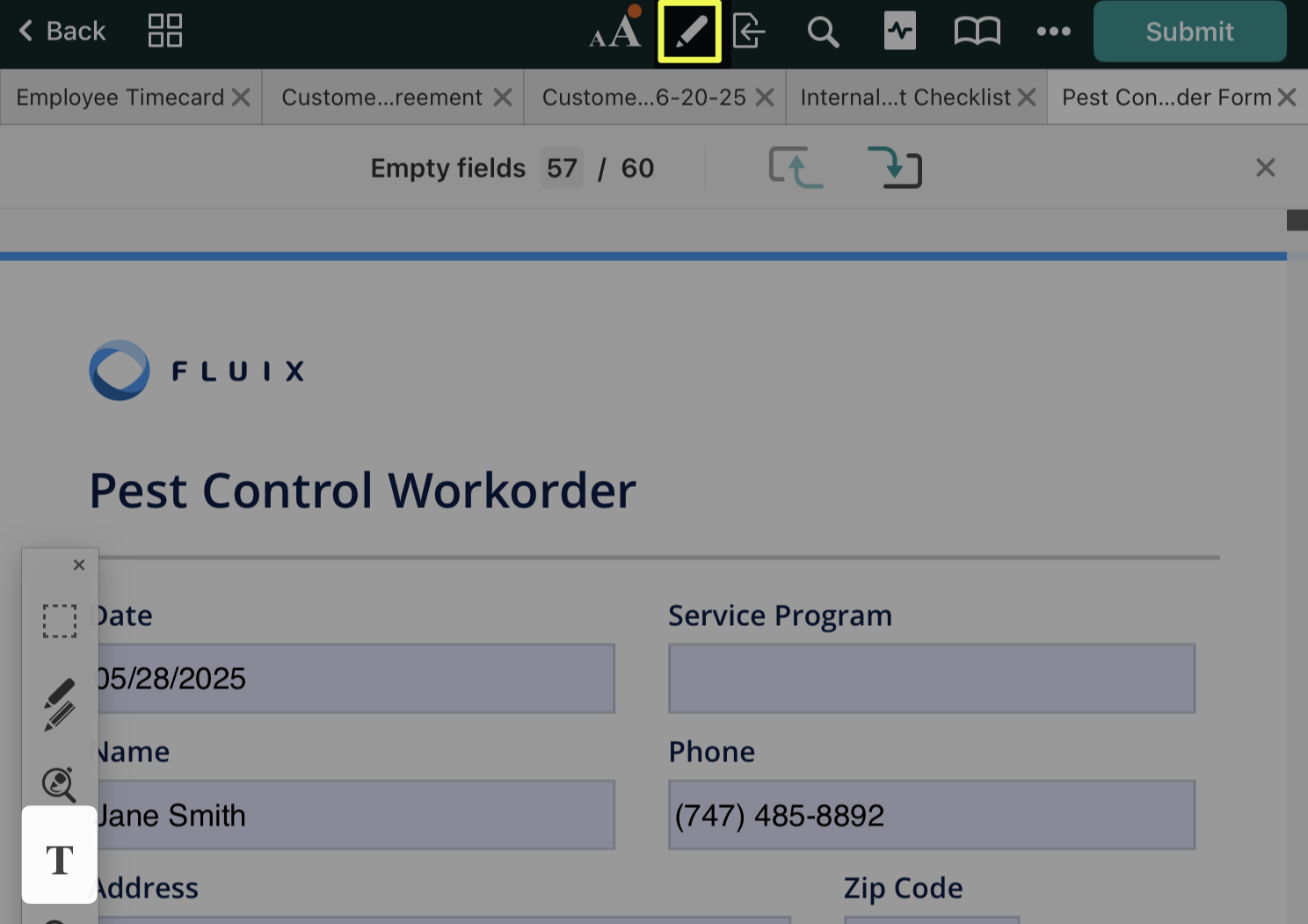
Task: Select the dashed rectangle selection tool
Action: pyautogui.click(x=60, y=621)
